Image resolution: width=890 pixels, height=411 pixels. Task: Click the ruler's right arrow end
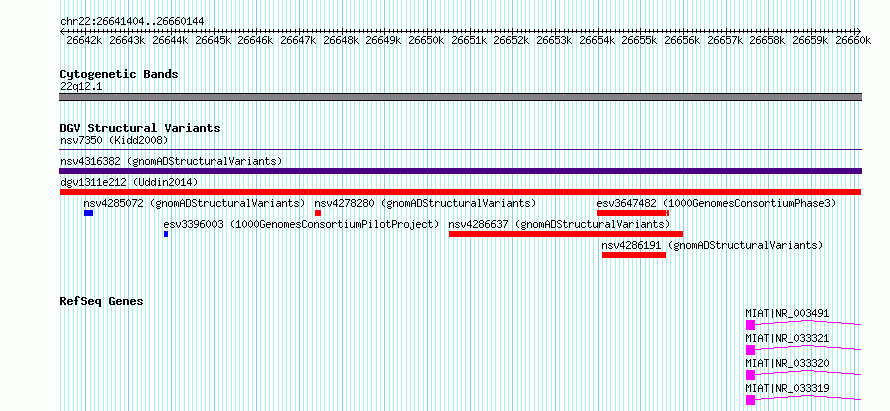tap(859, 31)
